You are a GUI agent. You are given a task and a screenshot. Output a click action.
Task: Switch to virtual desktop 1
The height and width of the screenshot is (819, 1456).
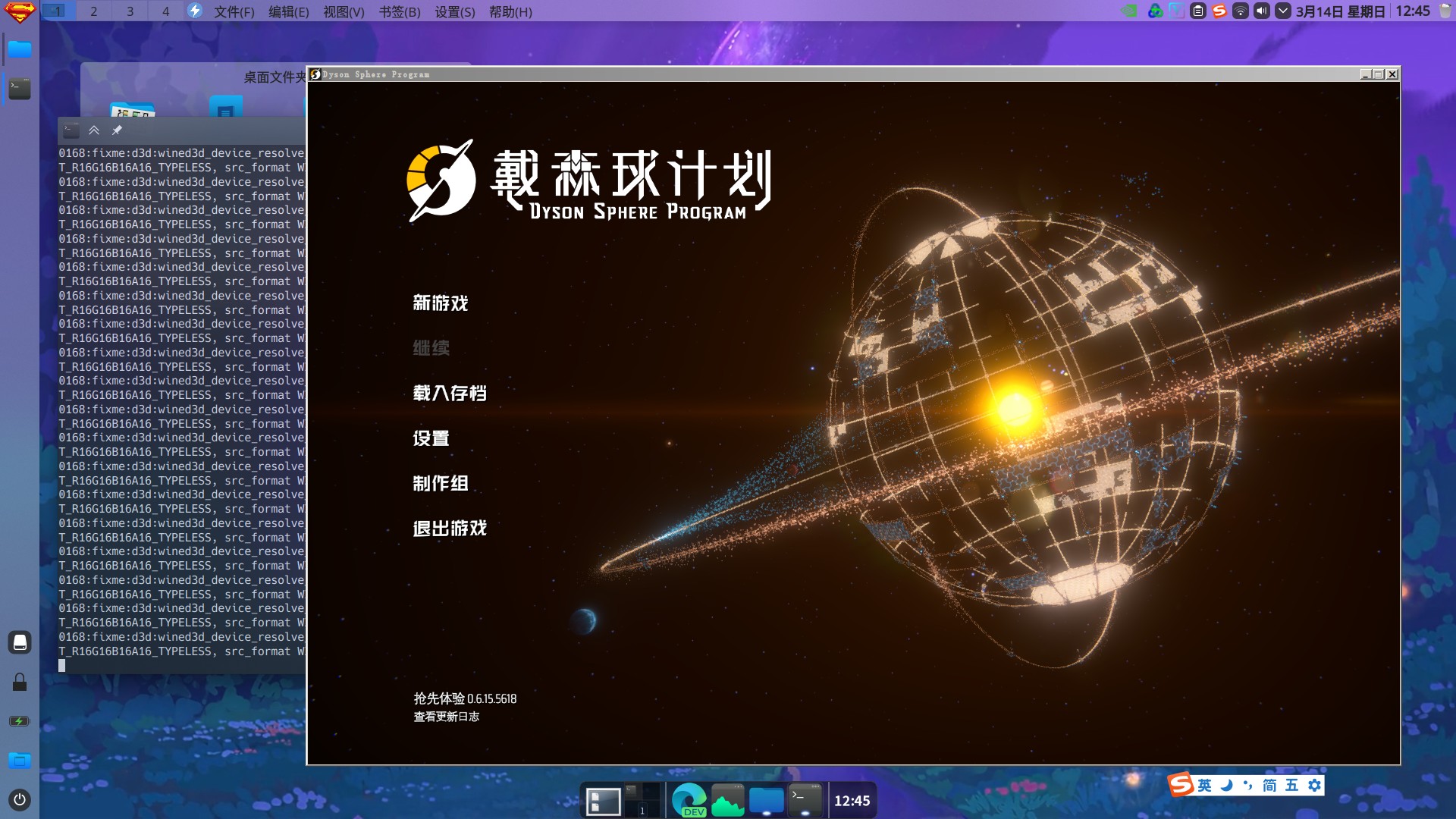[x=58, y=11]
